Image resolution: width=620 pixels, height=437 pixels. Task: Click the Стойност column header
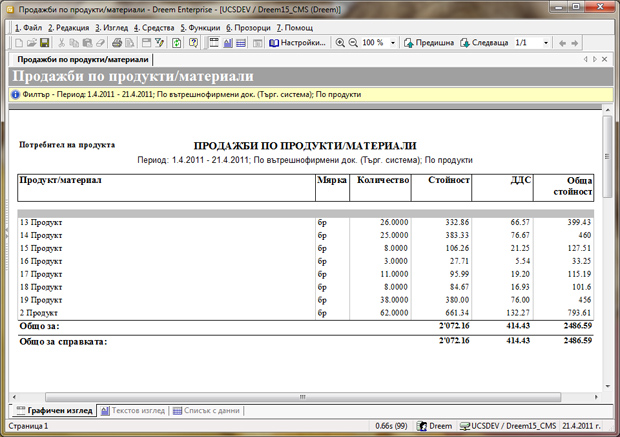coord(441,187)
